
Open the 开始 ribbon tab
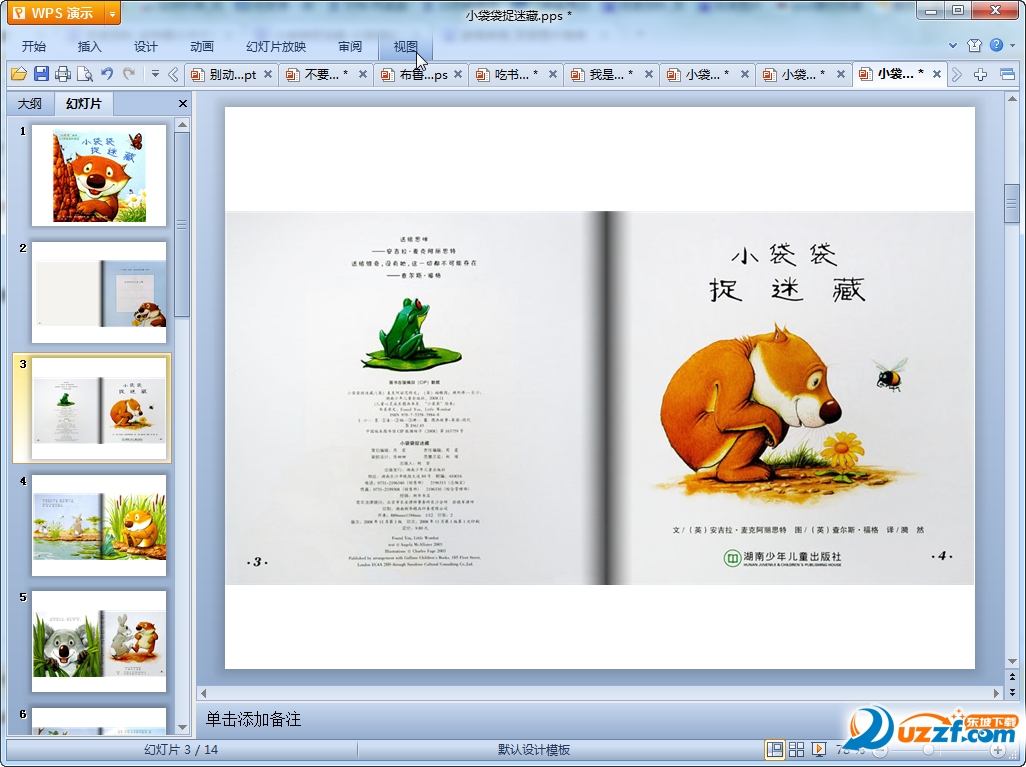pyautogui.click(x=33, y=46)
